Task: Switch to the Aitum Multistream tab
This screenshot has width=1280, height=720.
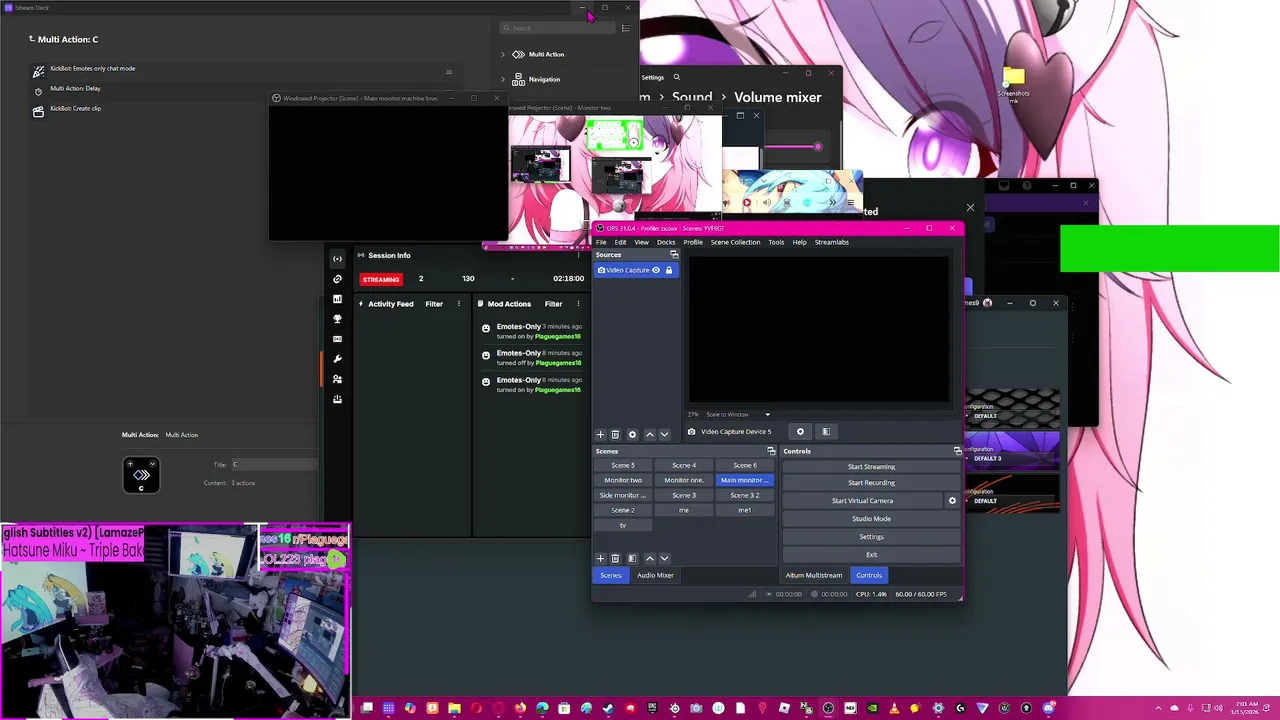Action: [x=814, y=575]
